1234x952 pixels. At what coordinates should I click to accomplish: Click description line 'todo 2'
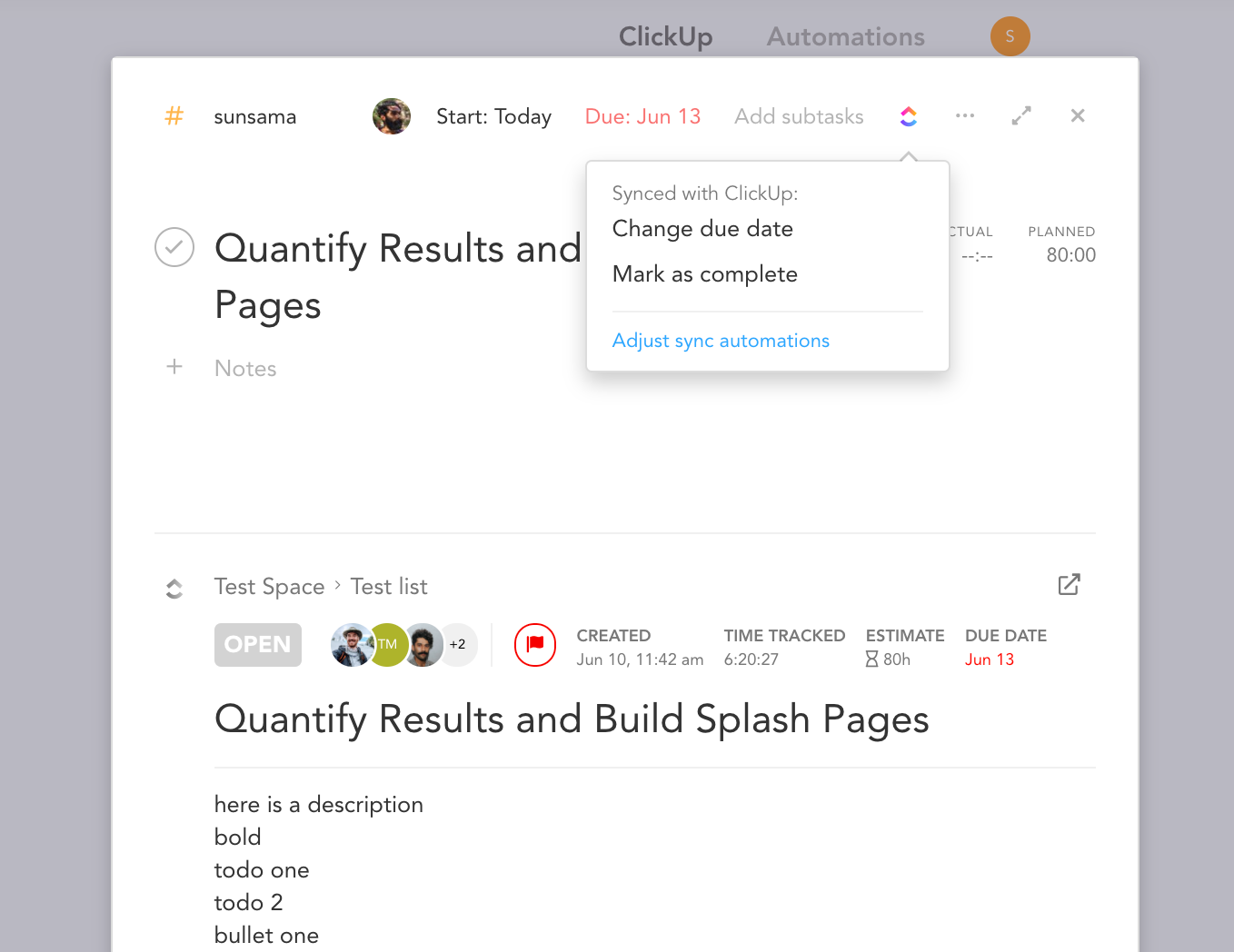249,903
